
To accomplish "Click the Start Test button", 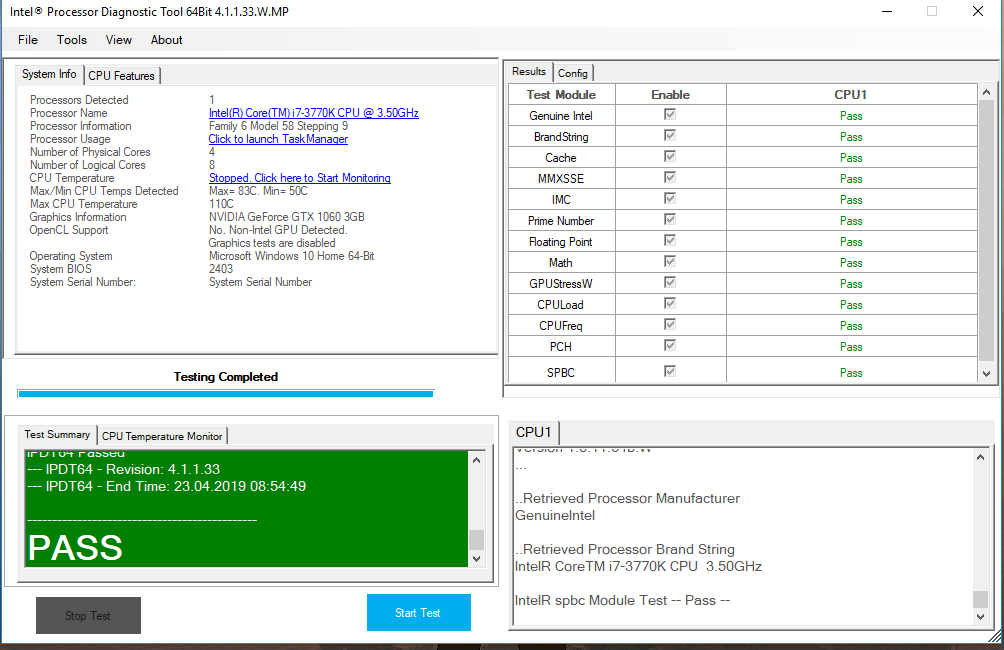I will 419,613.
